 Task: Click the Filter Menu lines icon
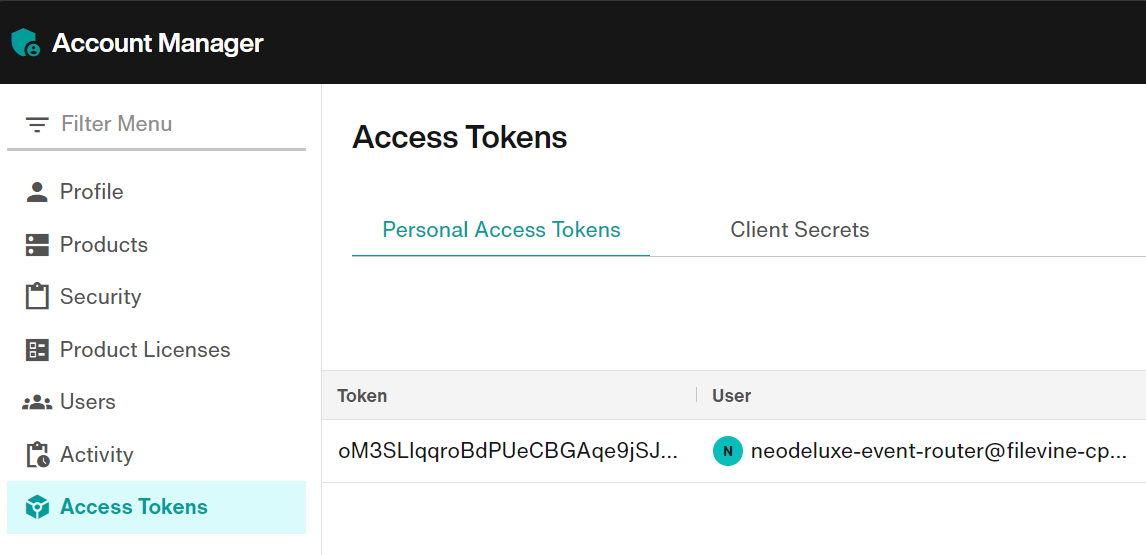(37, 124)
